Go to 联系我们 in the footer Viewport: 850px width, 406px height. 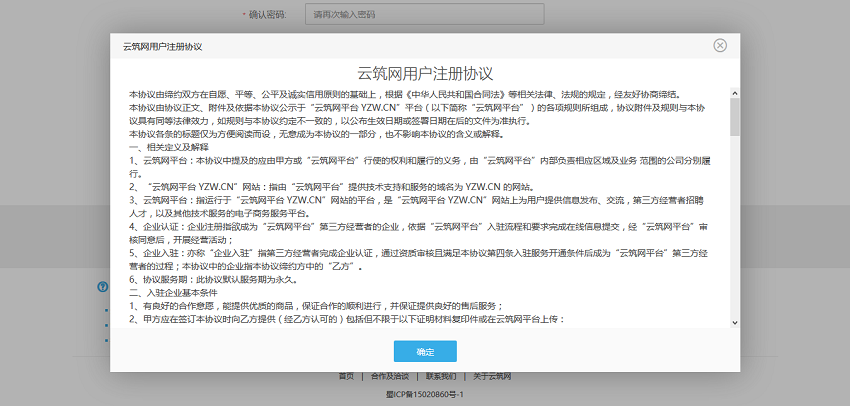441,376
